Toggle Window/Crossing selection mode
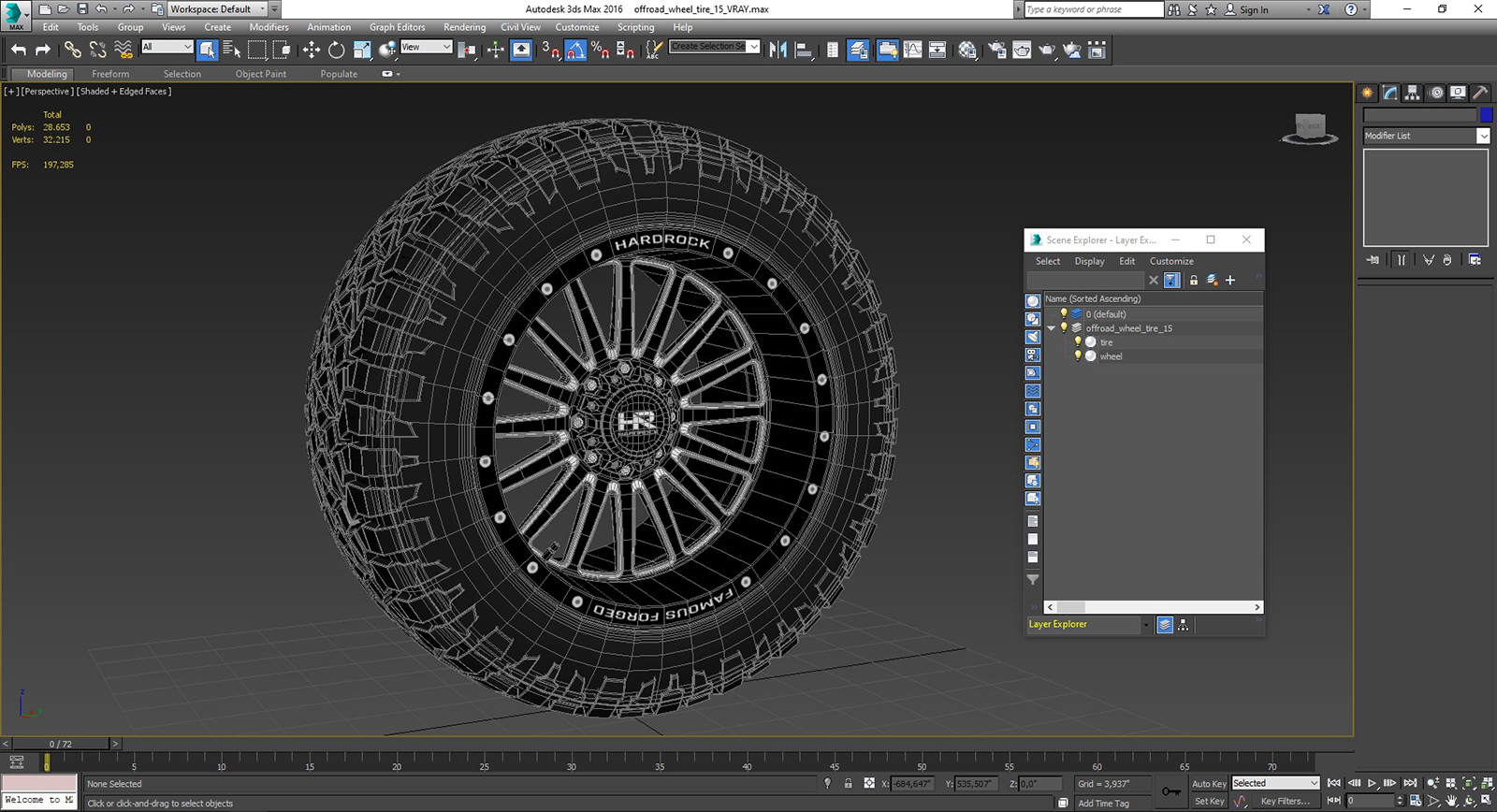Image resolution: width=1497 pixels, height=812 pixels. (x=281, y=50)
